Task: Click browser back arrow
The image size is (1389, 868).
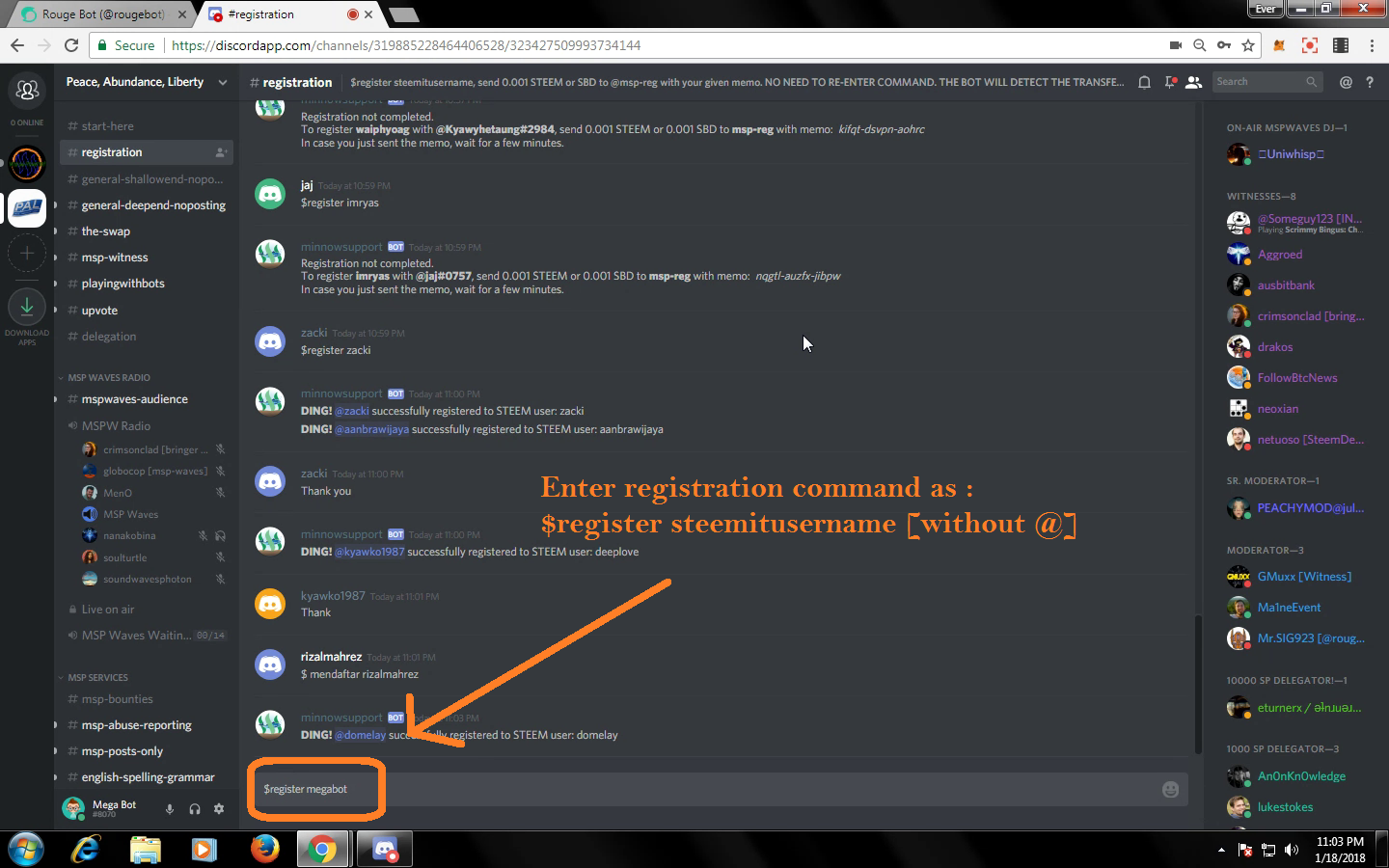Action: click(16, 45)
